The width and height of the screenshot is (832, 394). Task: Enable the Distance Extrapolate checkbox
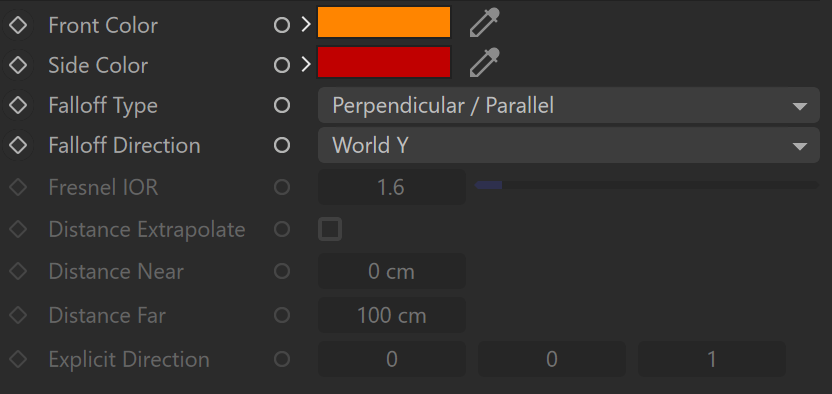coord(330,230)
